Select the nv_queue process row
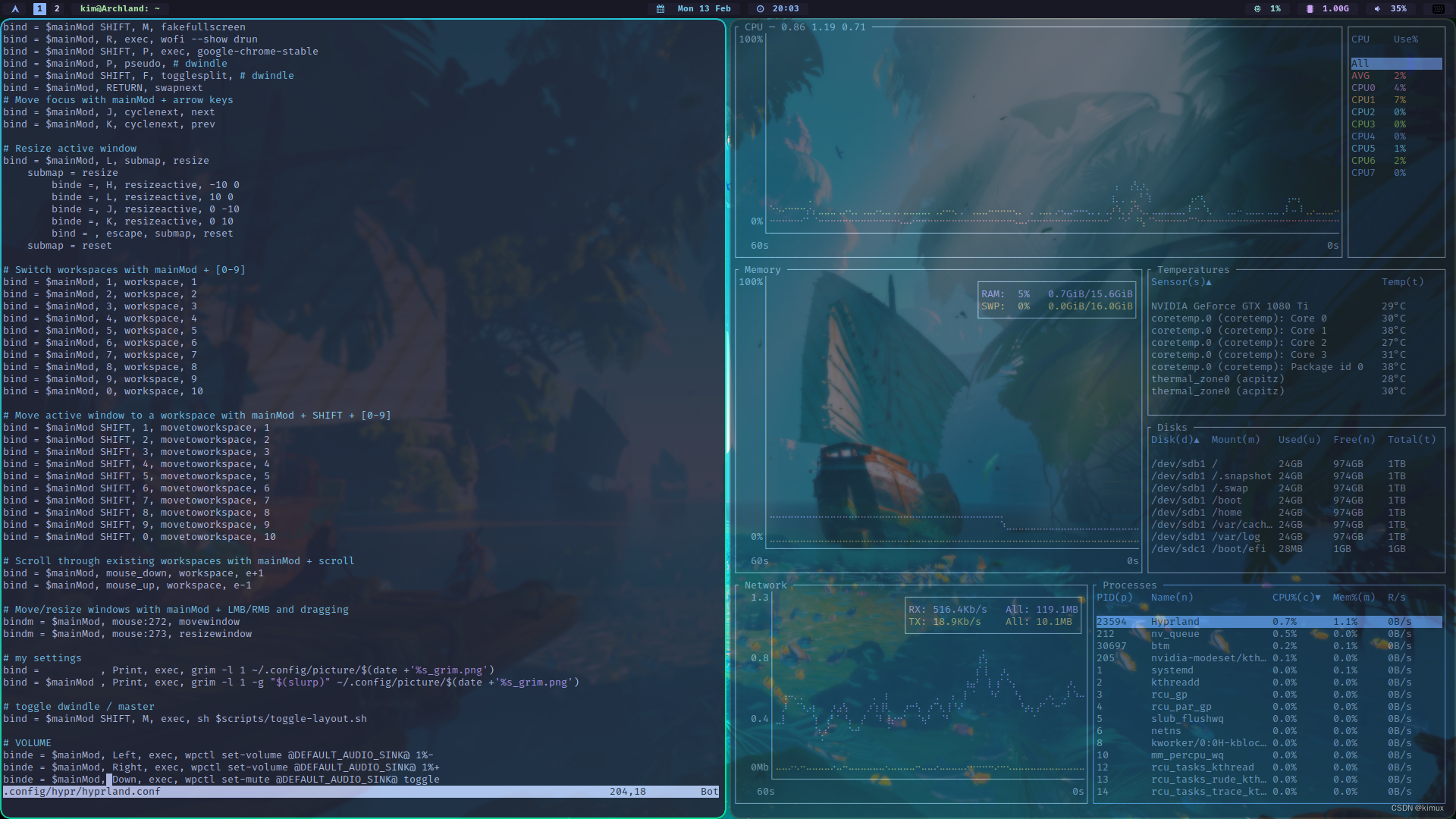 click(x=1269, y=634)
